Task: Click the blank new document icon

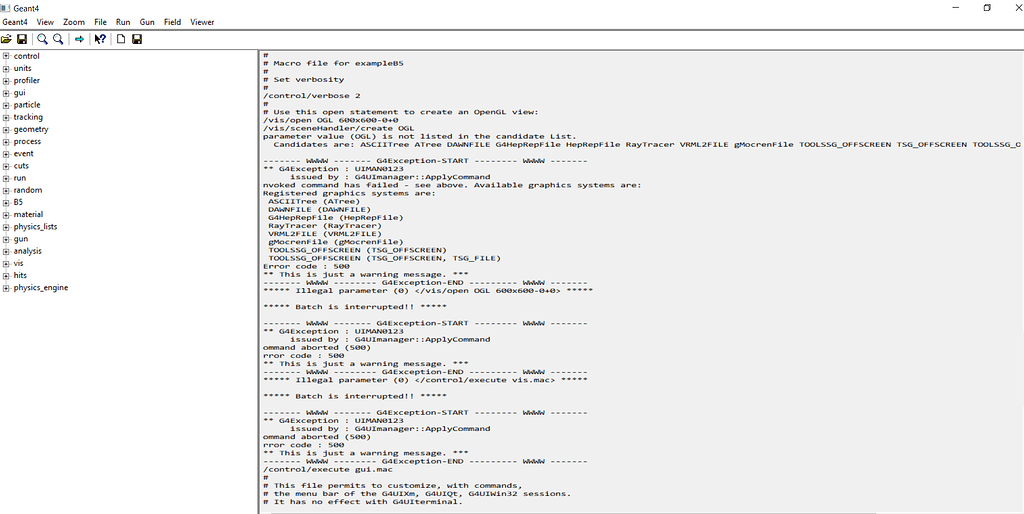Action: (x=121, y=39)
